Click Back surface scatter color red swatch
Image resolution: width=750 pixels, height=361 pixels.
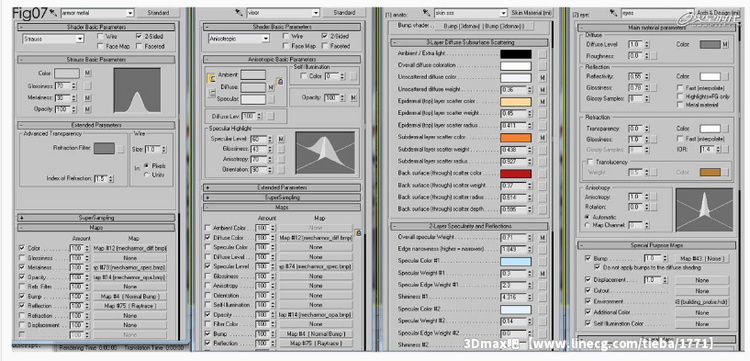[516, 173]
